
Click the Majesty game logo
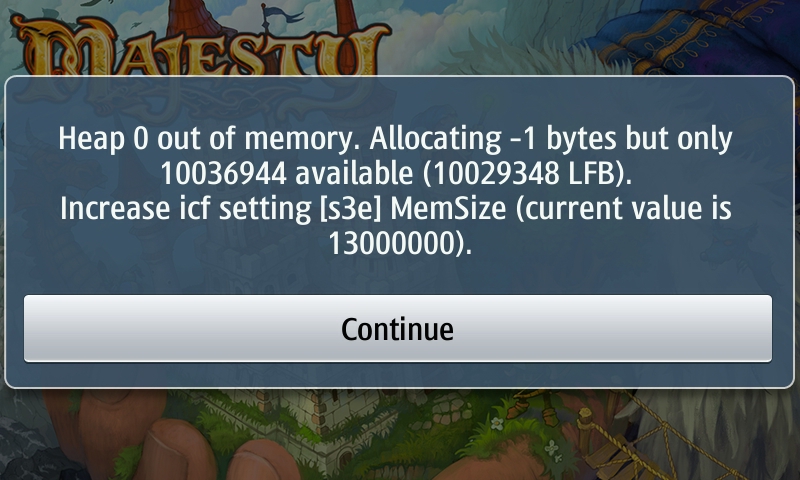coord(200,49)
